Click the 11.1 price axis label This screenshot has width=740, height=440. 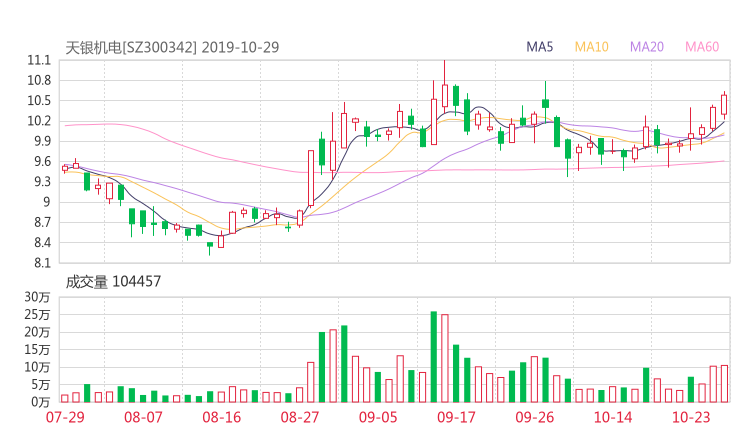pyautogui.click(x=39, y=60)
